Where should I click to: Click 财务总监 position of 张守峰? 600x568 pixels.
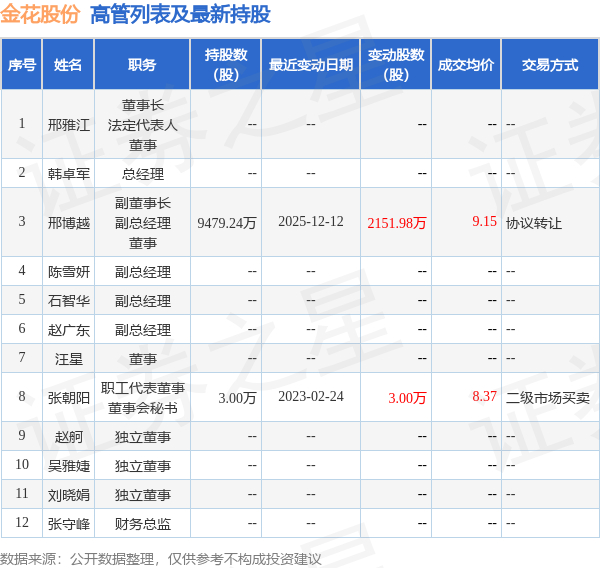point(142,524)
